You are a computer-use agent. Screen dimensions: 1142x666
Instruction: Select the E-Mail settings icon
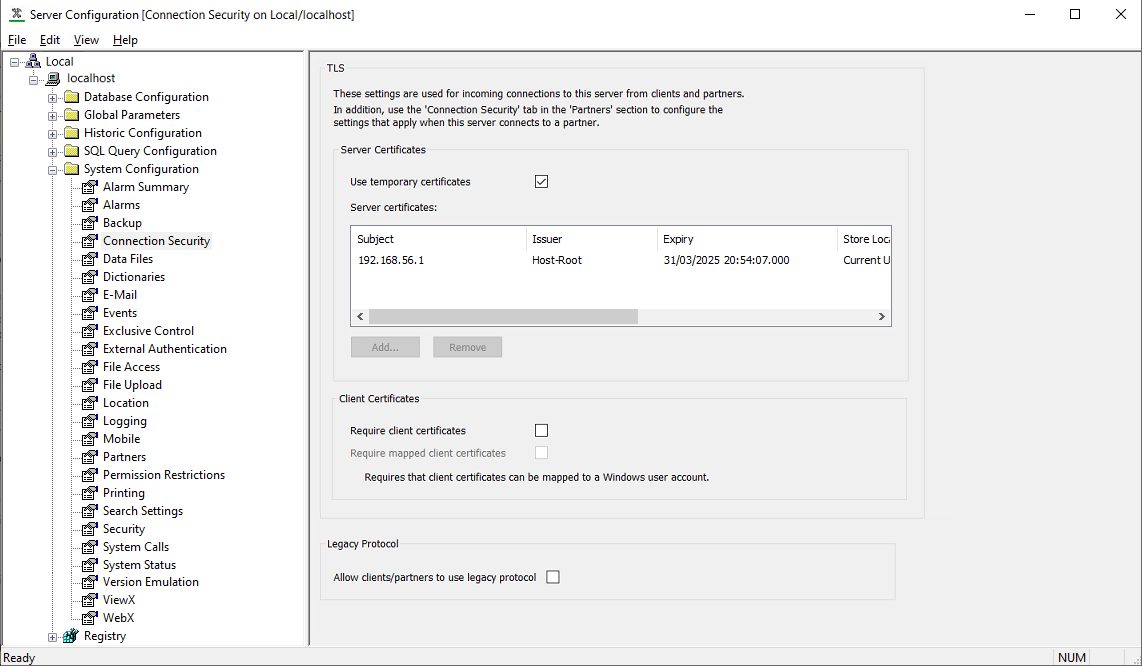pyautogui.click(x=90, y=295)
